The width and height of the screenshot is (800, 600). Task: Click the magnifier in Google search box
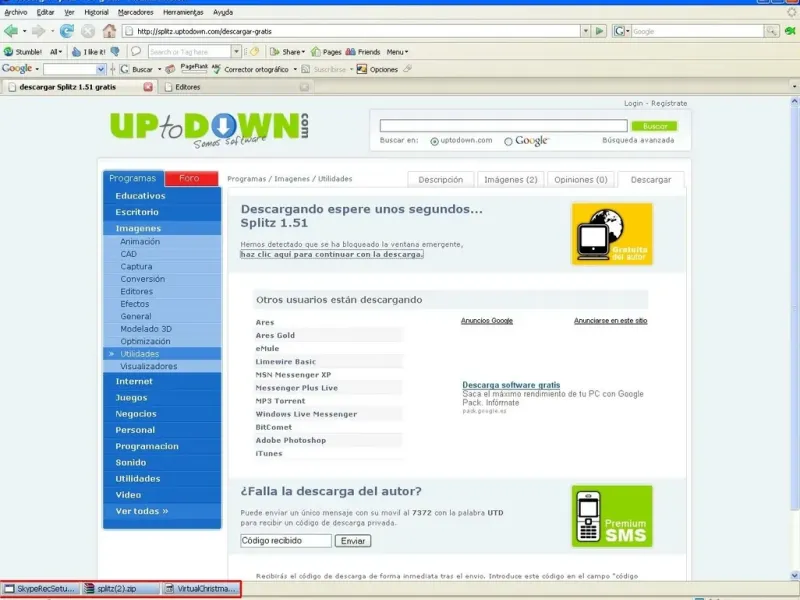(771, 32)
